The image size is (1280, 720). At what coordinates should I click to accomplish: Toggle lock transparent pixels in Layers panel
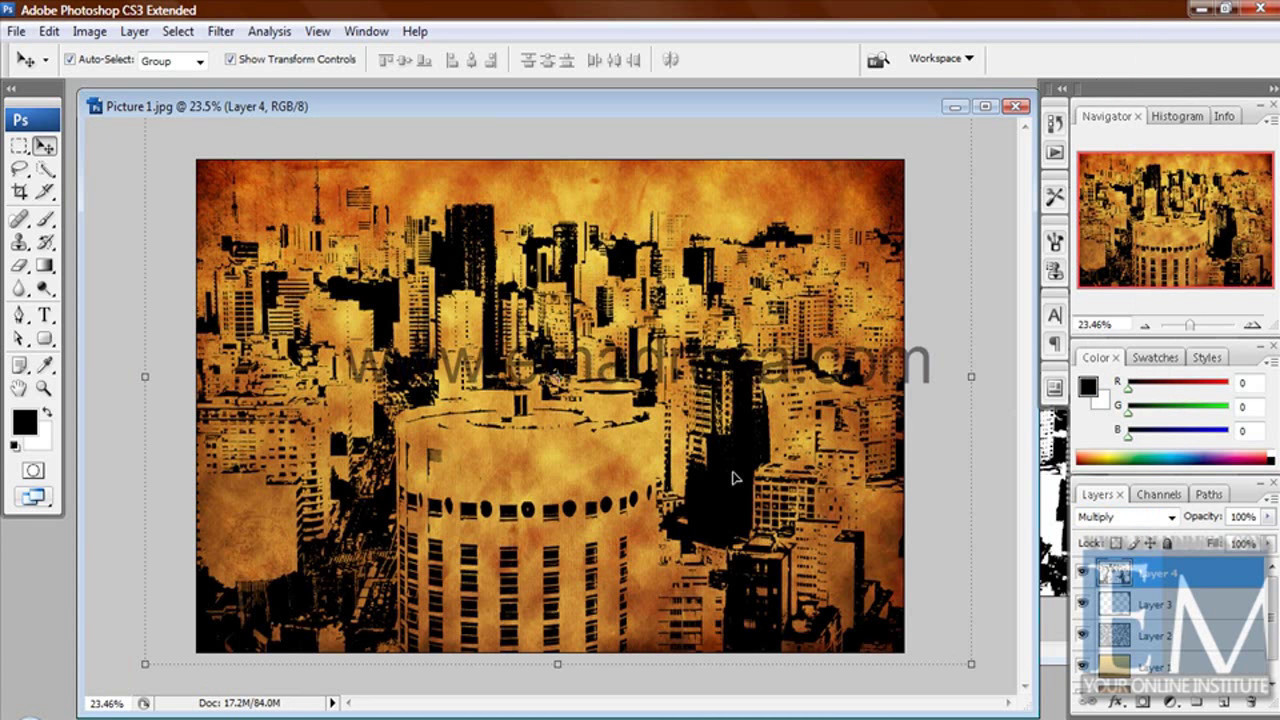(1116, 543)
